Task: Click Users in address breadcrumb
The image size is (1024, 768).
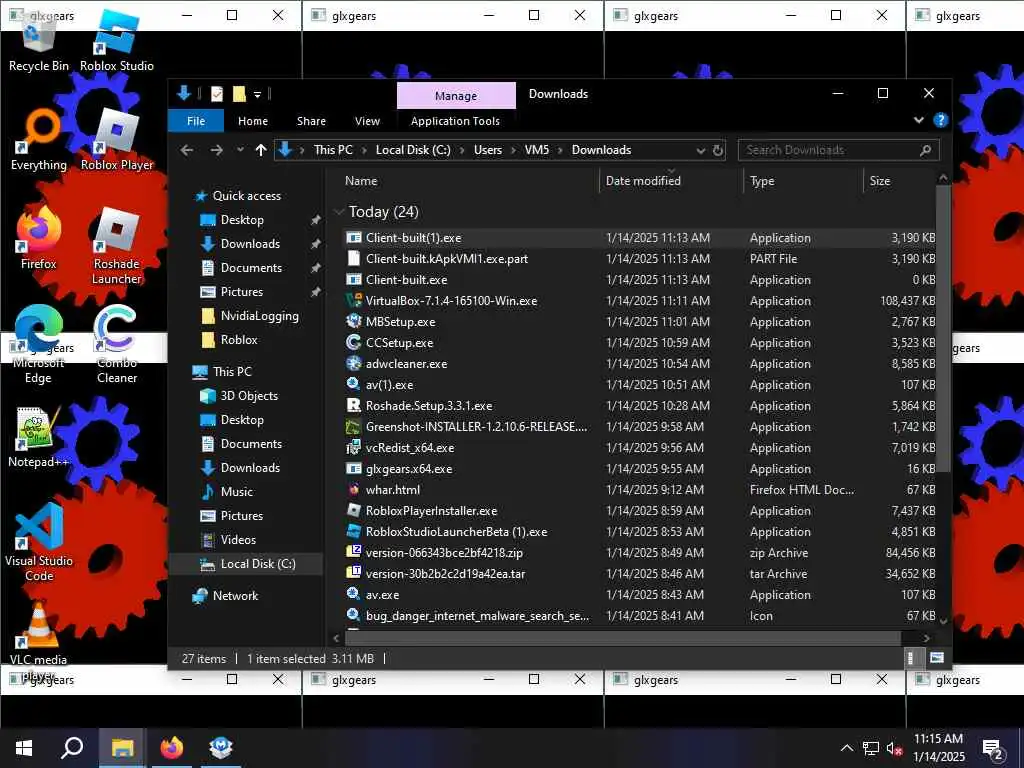Action: coord(488,150)
